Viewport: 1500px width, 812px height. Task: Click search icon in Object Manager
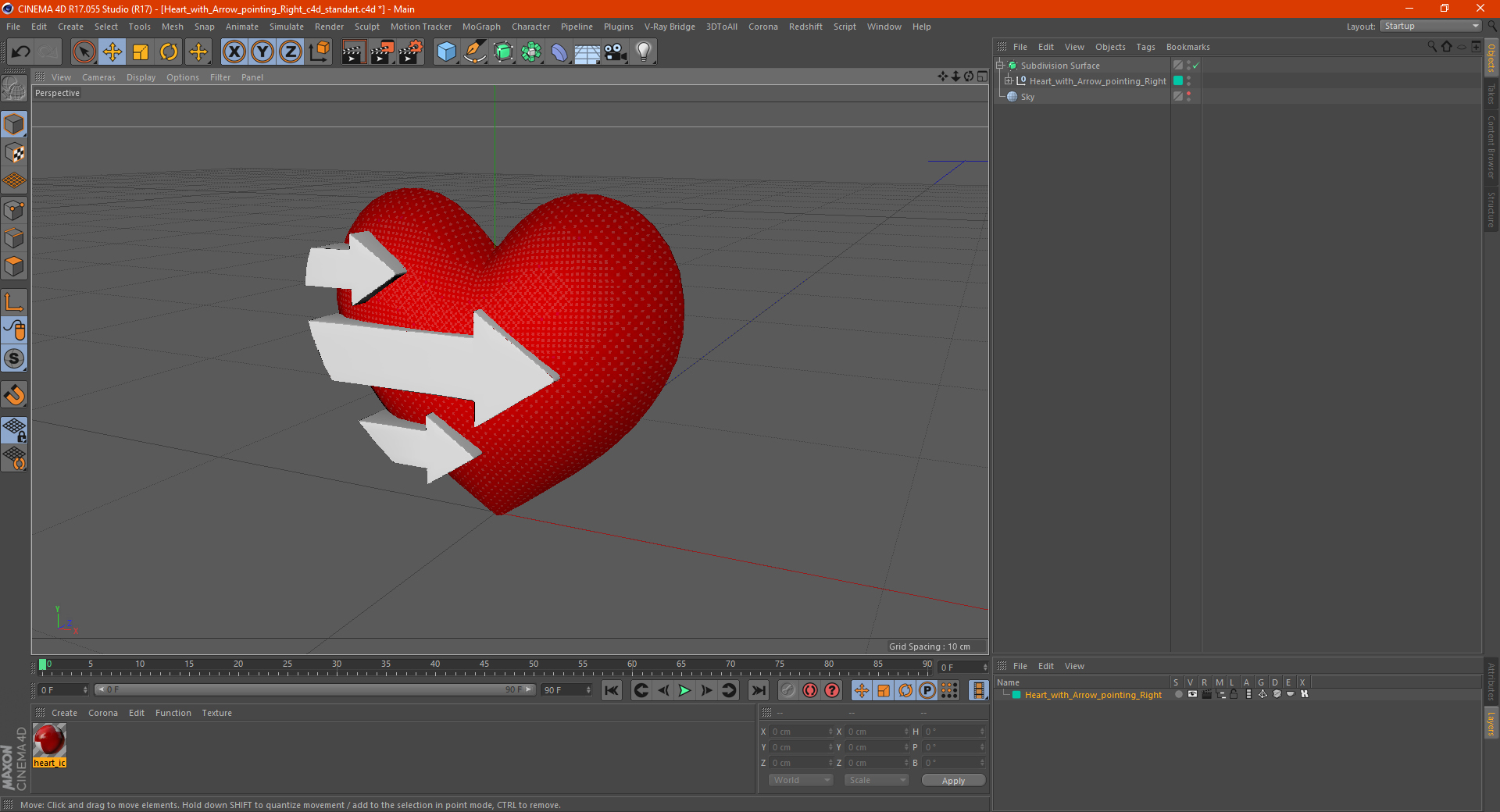tap(1431, 47)
